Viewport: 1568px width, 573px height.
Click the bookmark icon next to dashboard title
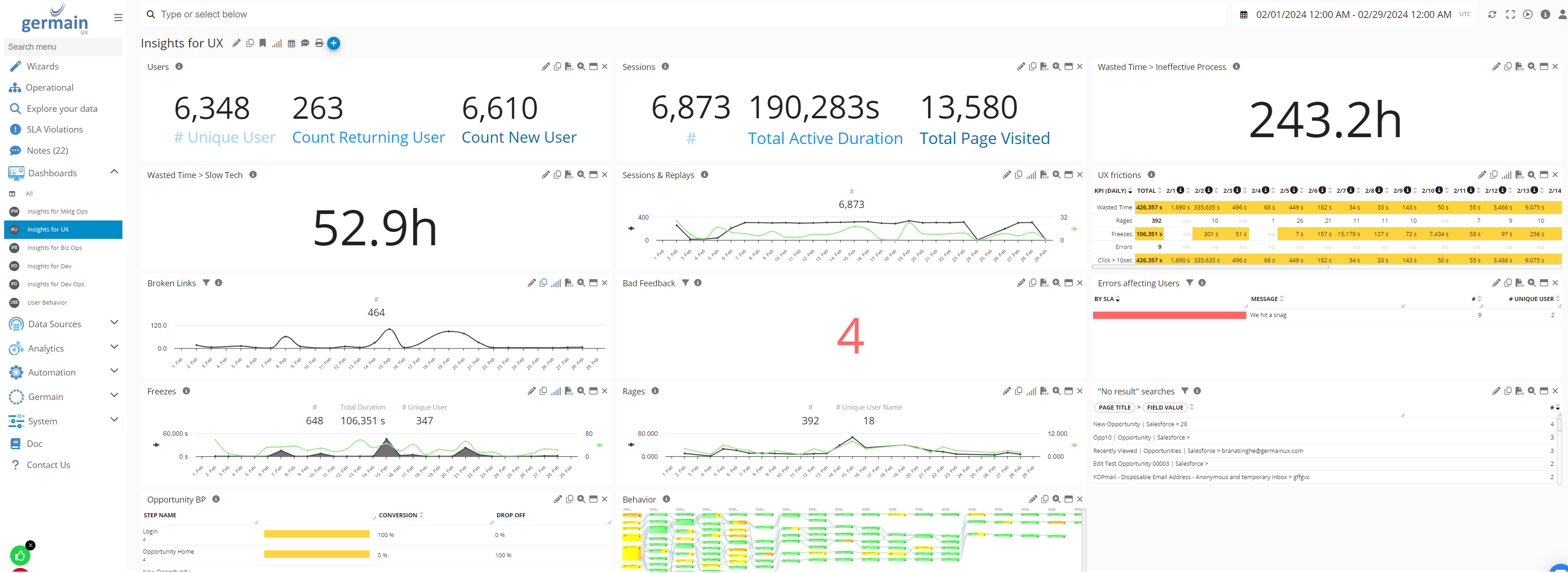pyautogui.click(x=263, y=43)
